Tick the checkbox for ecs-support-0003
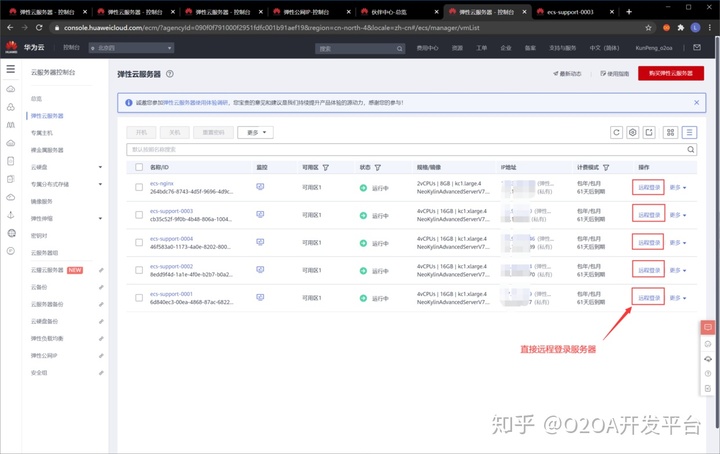The height and width of the screenshot is (454, 720). click(139, 214)
